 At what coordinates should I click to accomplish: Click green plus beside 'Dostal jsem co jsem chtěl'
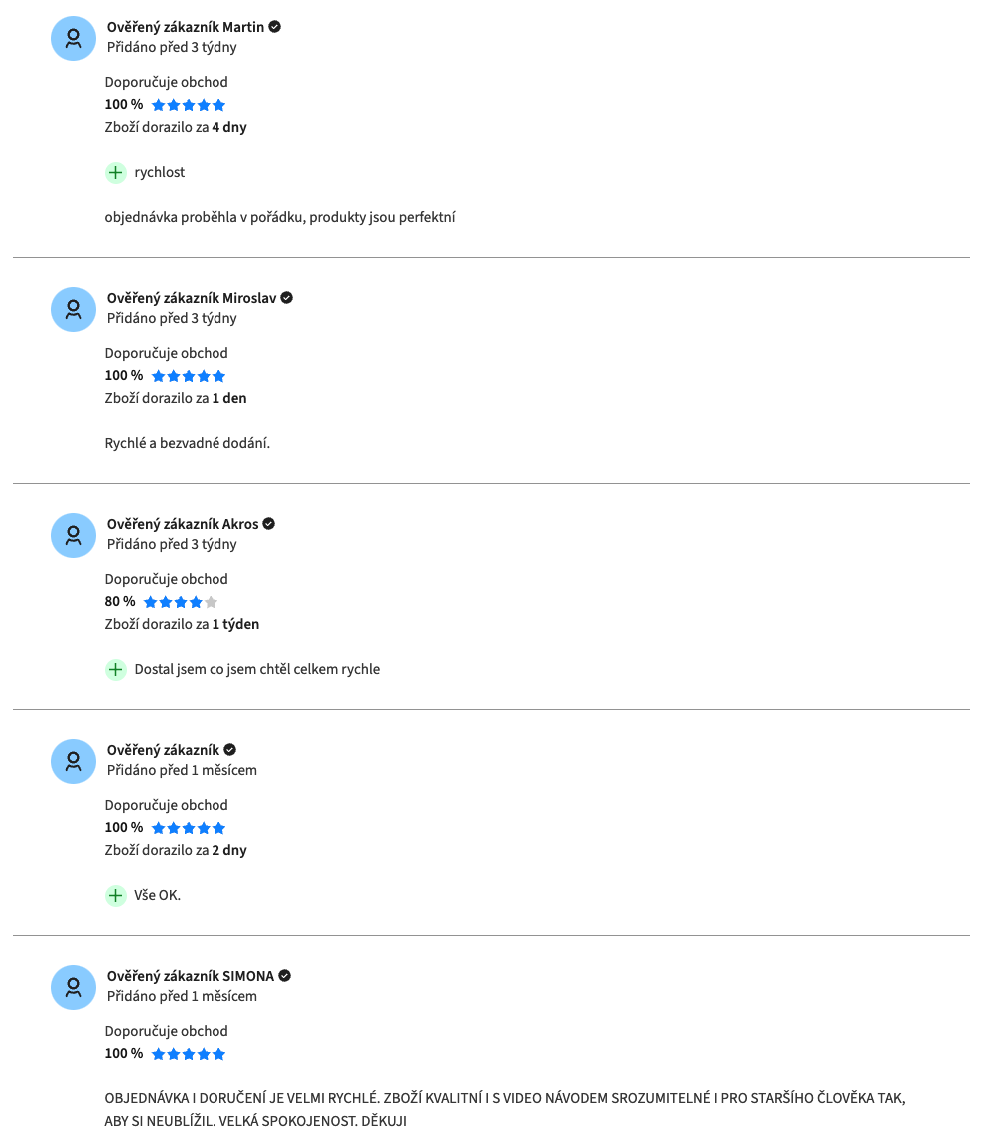pos(116,669)
